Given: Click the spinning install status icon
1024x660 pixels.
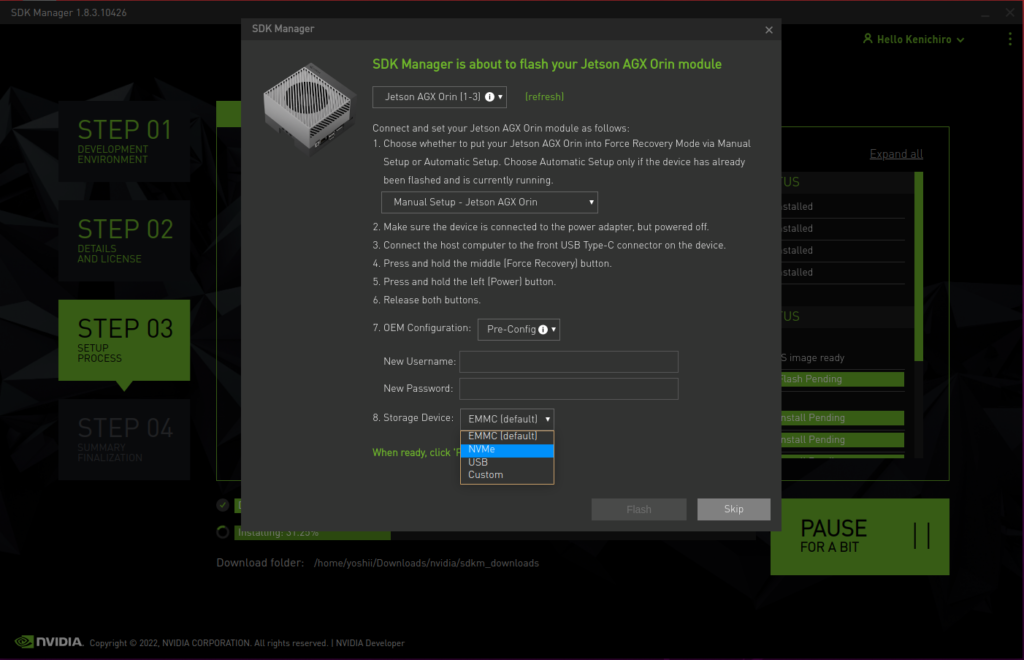Looking at the screenshot, I should point(223,532).
